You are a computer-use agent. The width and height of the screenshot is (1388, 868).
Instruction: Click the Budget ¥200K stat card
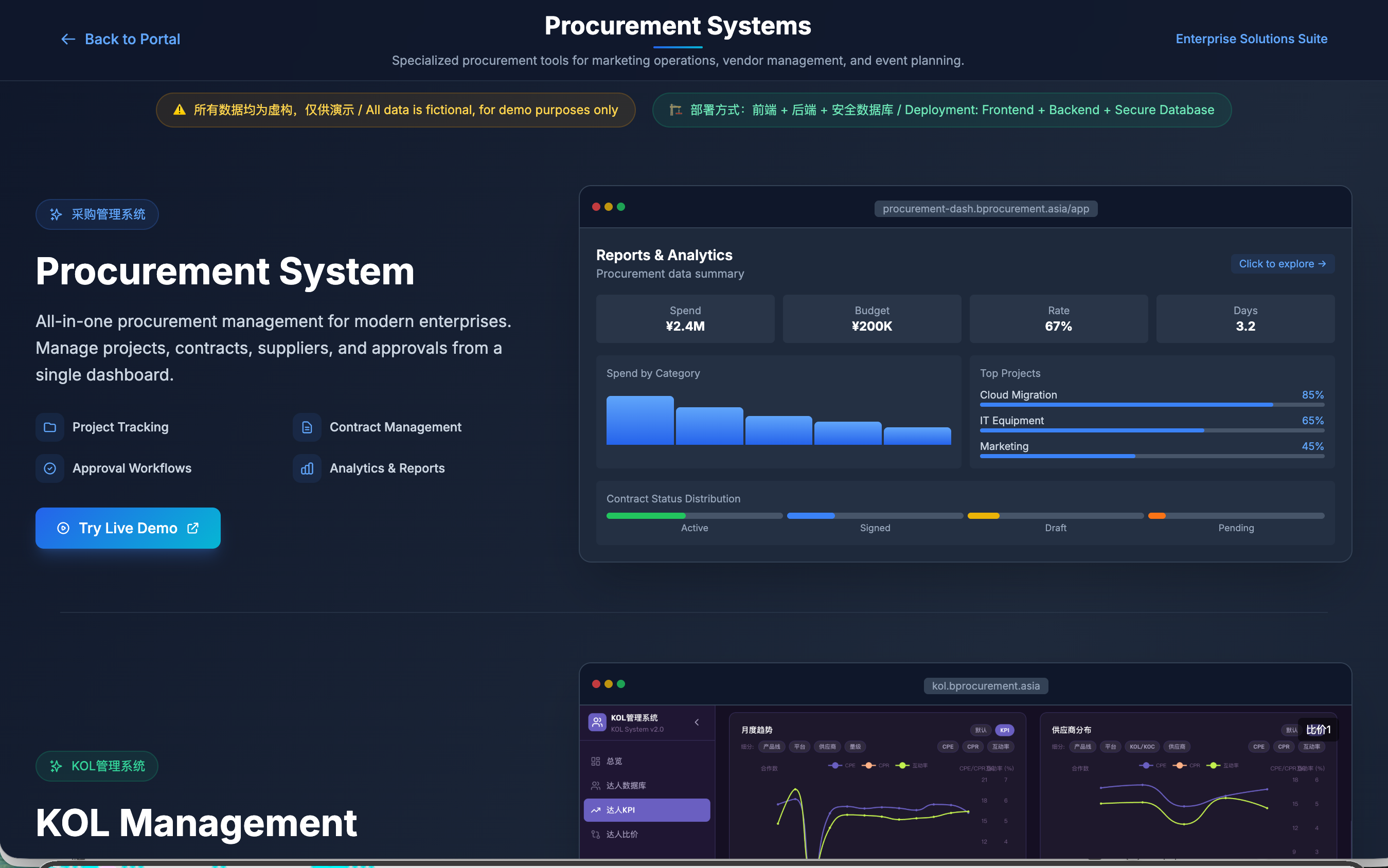click(x=871, y=319)
